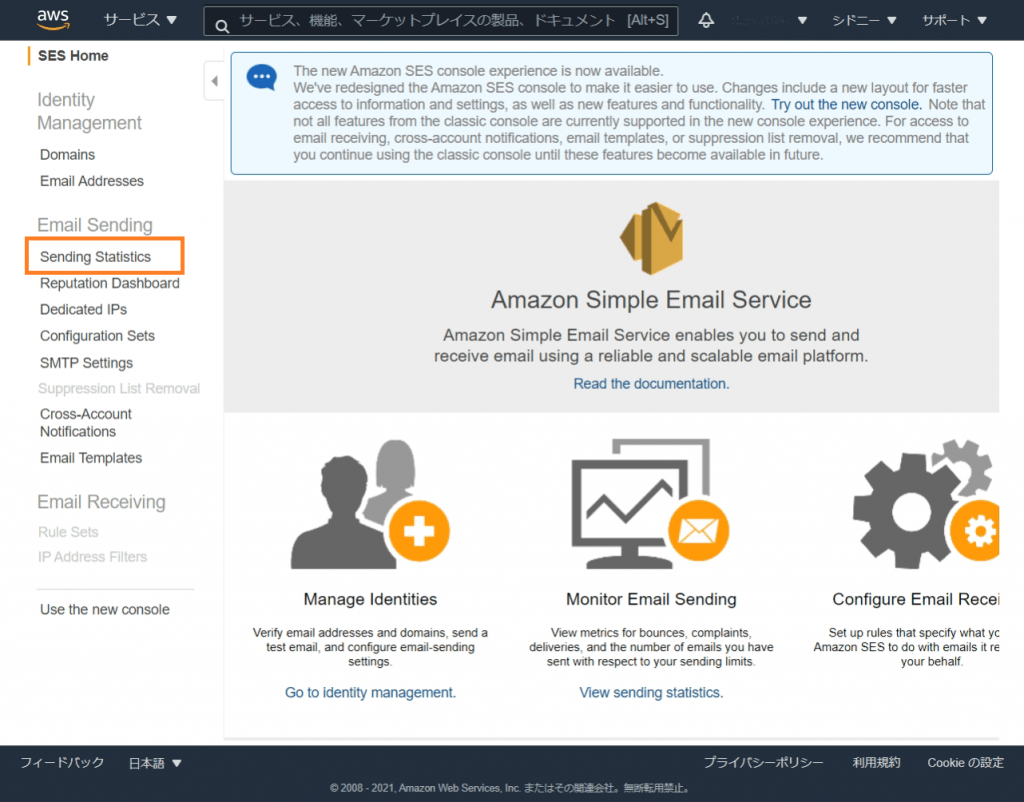Expand the サービス services dropdown
Viewport: 1024px width, 802px height.
[140, 20]
